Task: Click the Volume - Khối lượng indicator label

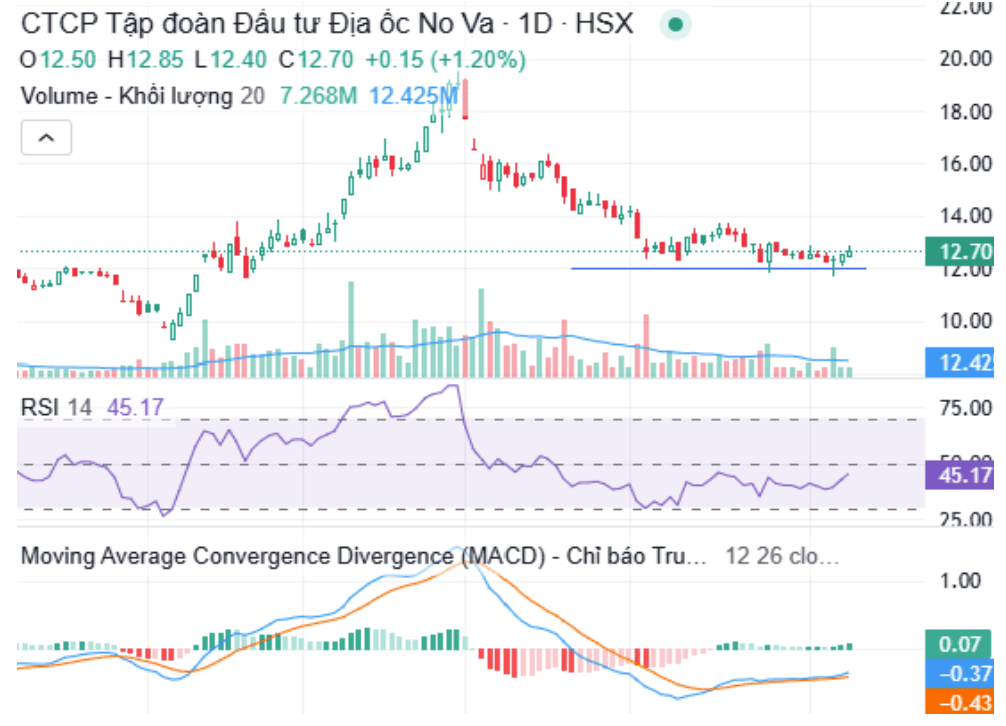Action: tap(126, 96)
